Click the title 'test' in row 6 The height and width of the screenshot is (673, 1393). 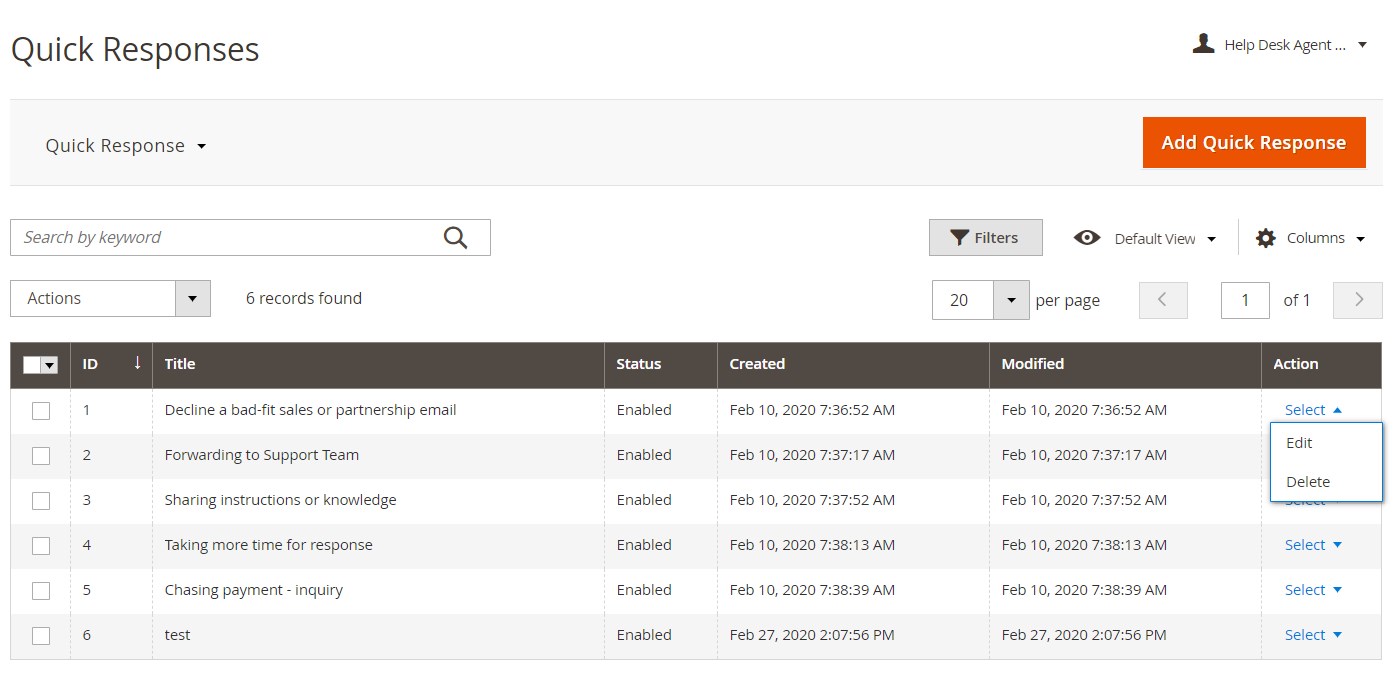click(177, 635)
